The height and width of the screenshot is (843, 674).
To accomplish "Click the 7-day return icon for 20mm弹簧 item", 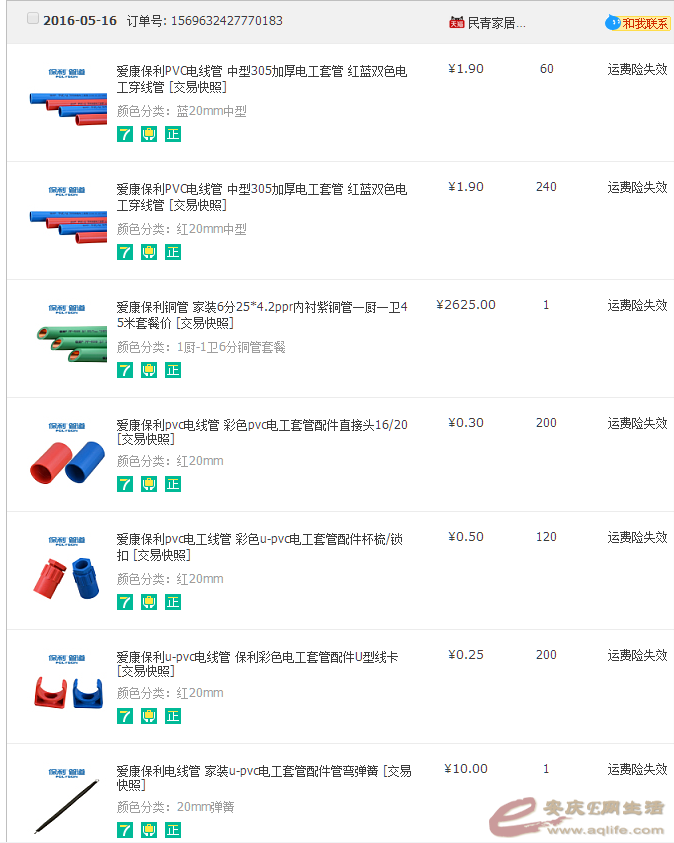I will point(125,830).
